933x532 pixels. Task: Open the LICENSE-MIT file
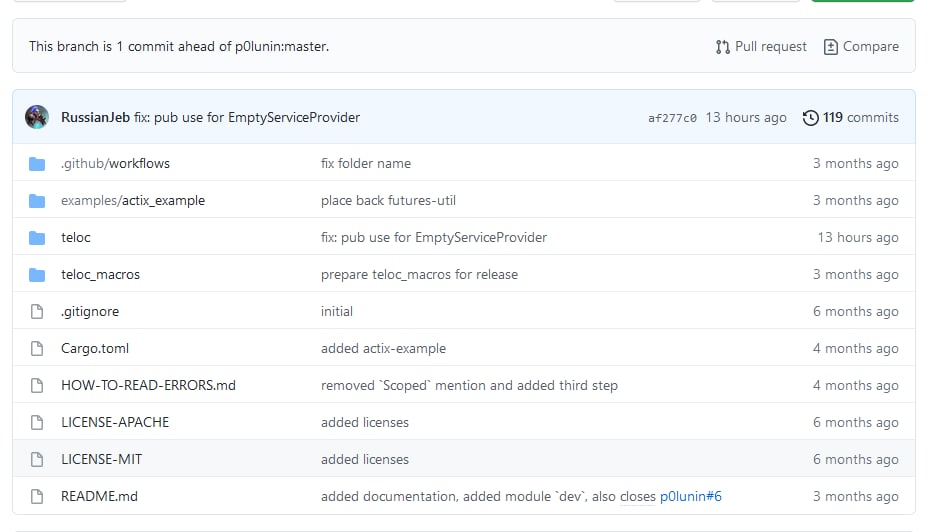click(x=101, y=459)
